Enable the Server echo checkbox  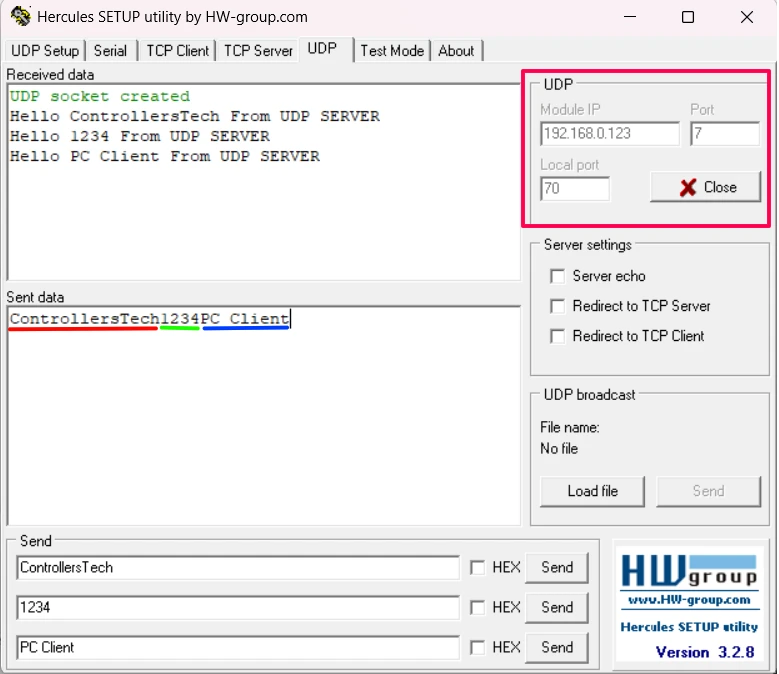coord(557,276)
